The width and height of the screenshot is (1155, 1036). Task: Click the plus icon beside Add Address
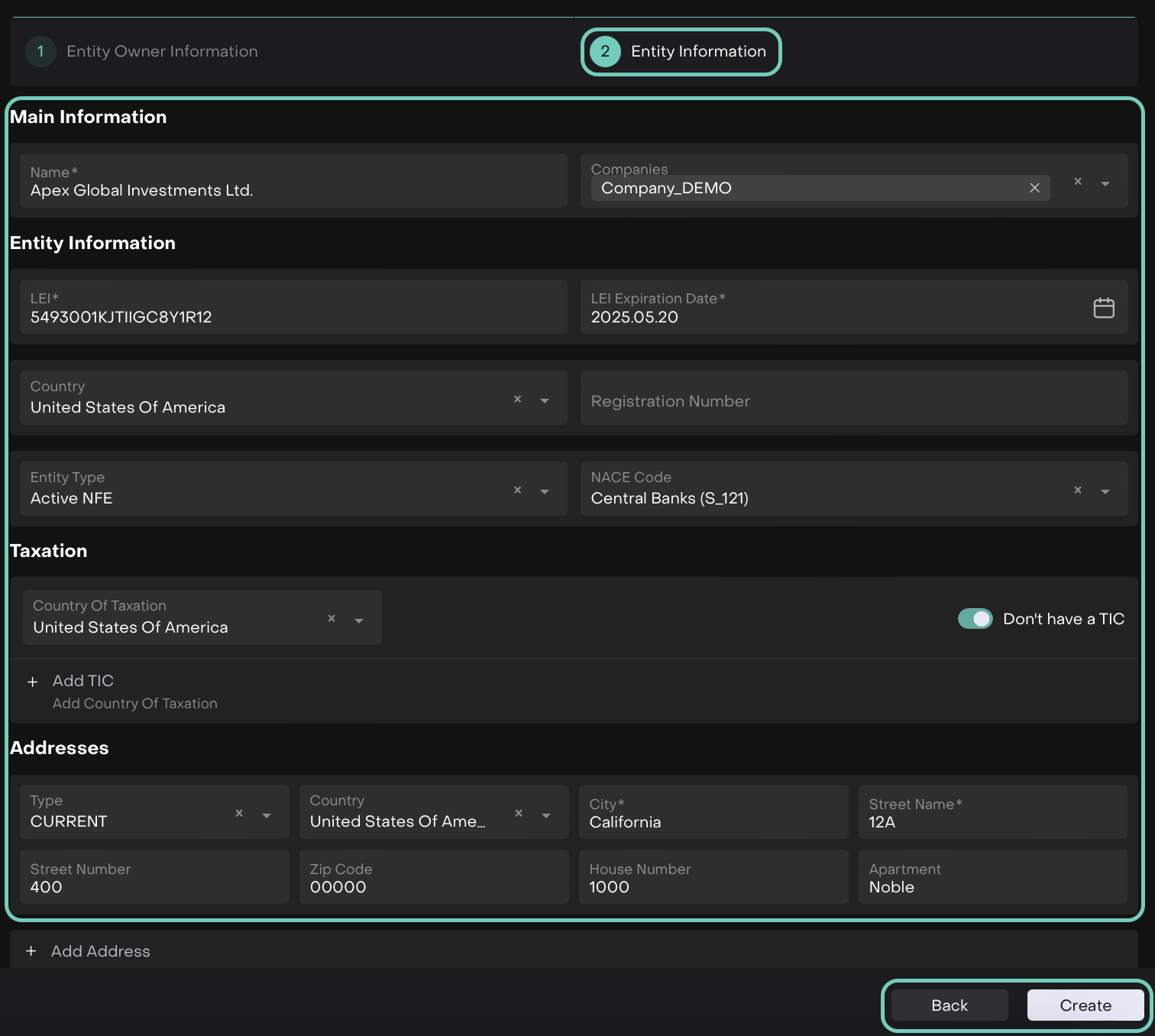tap(31, 951)
